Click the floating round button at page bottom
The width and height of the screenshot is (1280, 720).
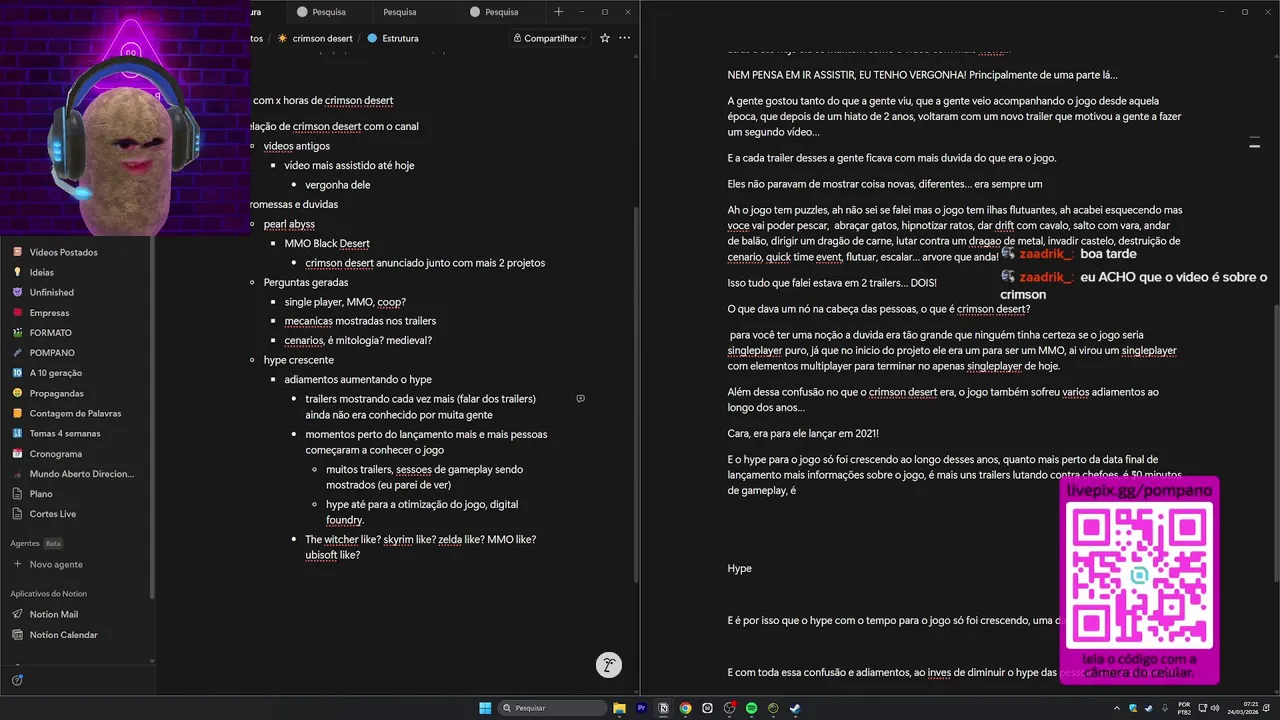coord(609,665)
